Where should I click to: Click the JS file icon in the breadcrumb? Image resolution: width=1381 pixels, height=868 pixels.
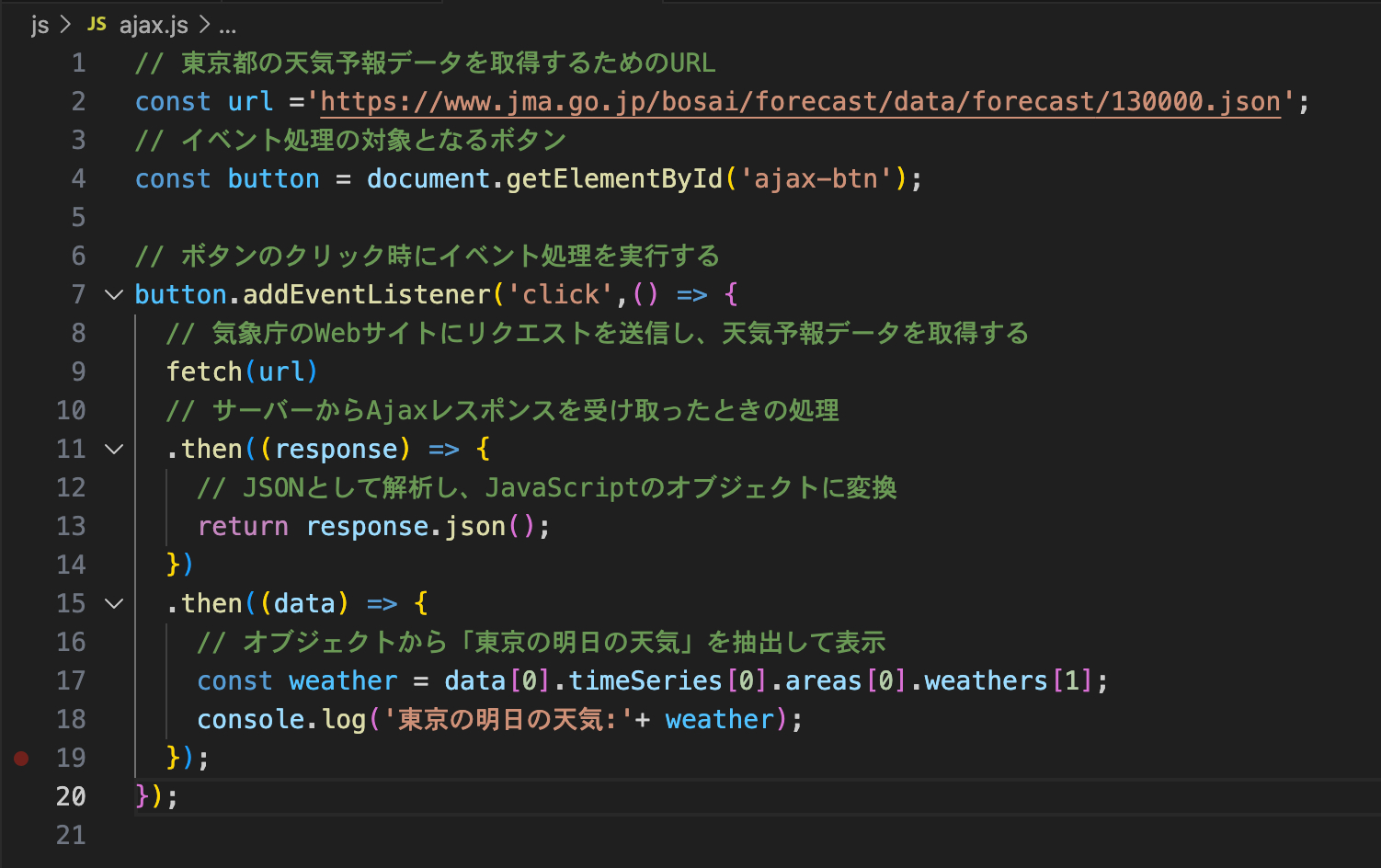click(96, 25)
